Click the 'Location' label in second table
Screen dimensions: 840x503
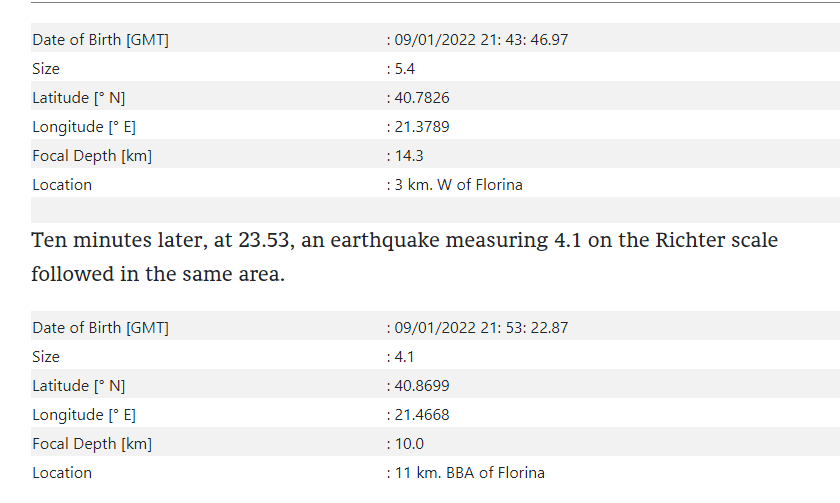[x=62, y=473]
